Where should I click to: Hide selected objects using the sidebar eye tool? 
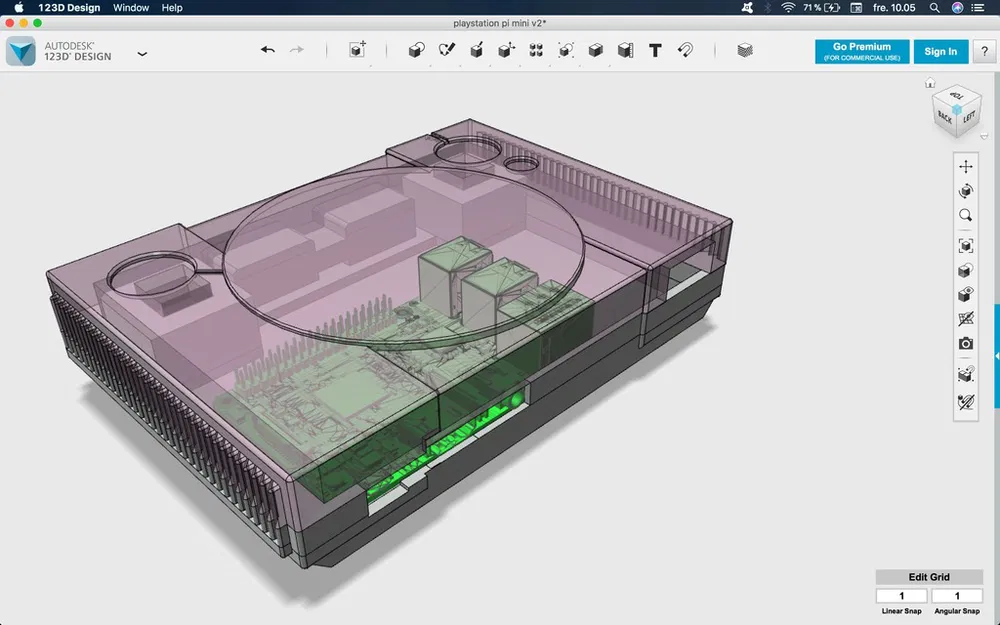pos(965,271)
